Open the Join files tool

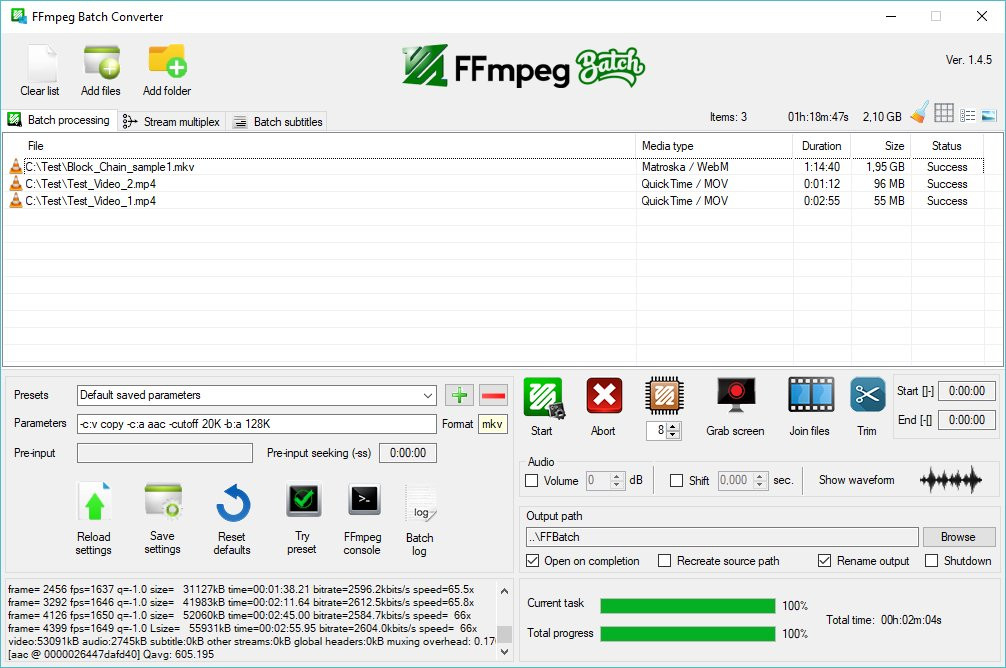[811, 395]
